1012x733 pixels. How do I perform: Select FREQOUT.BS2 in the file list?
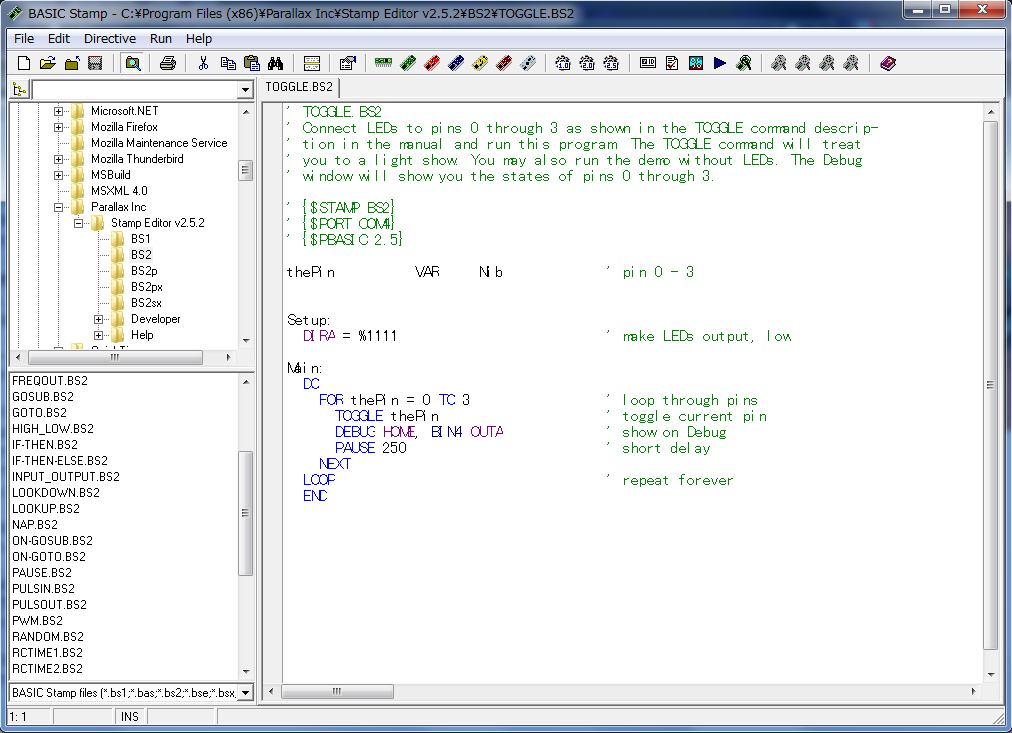click(x=50, y=381)
